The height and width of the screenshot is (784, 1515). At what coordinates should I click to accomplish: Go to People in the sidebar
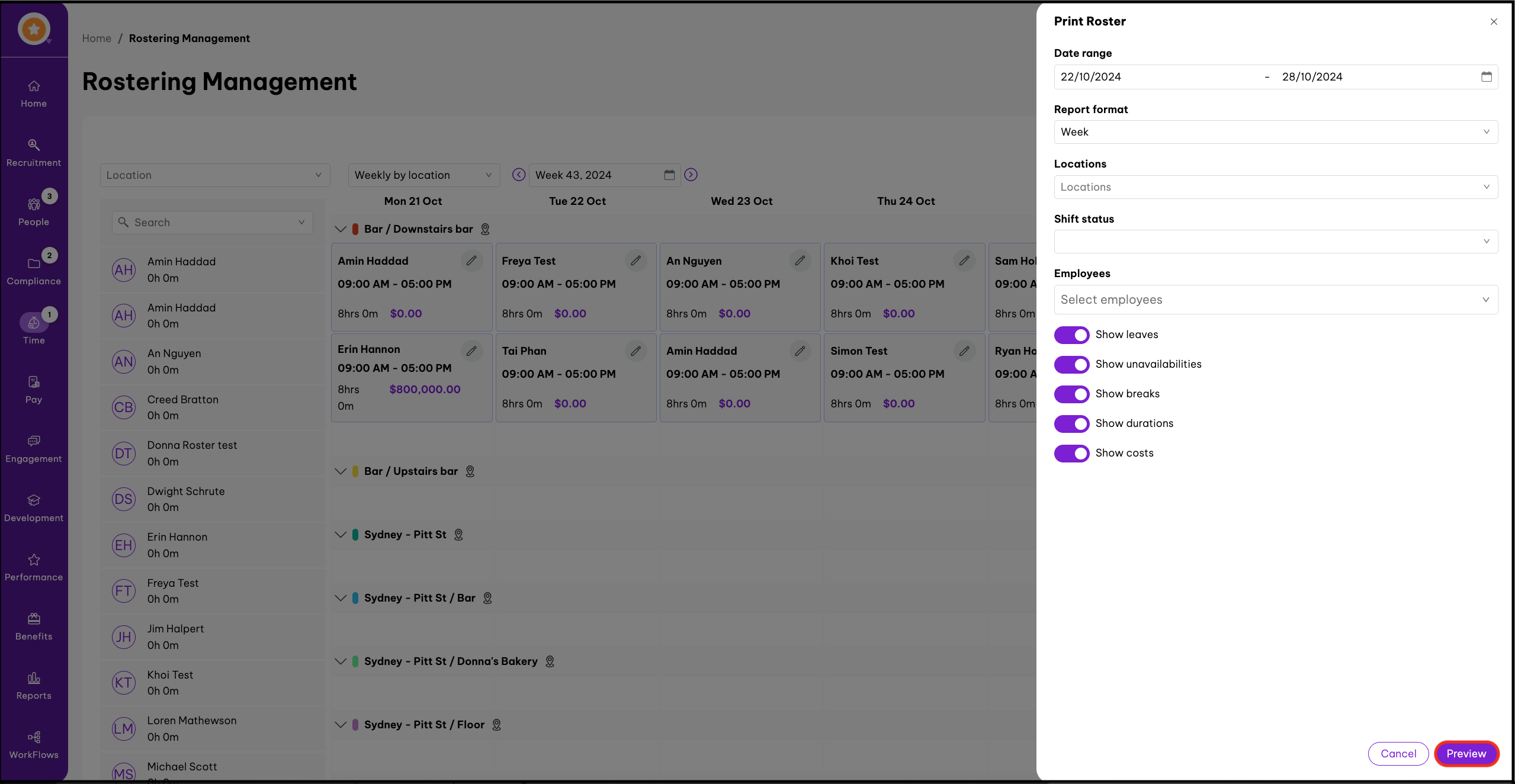(x=34, y=211)
